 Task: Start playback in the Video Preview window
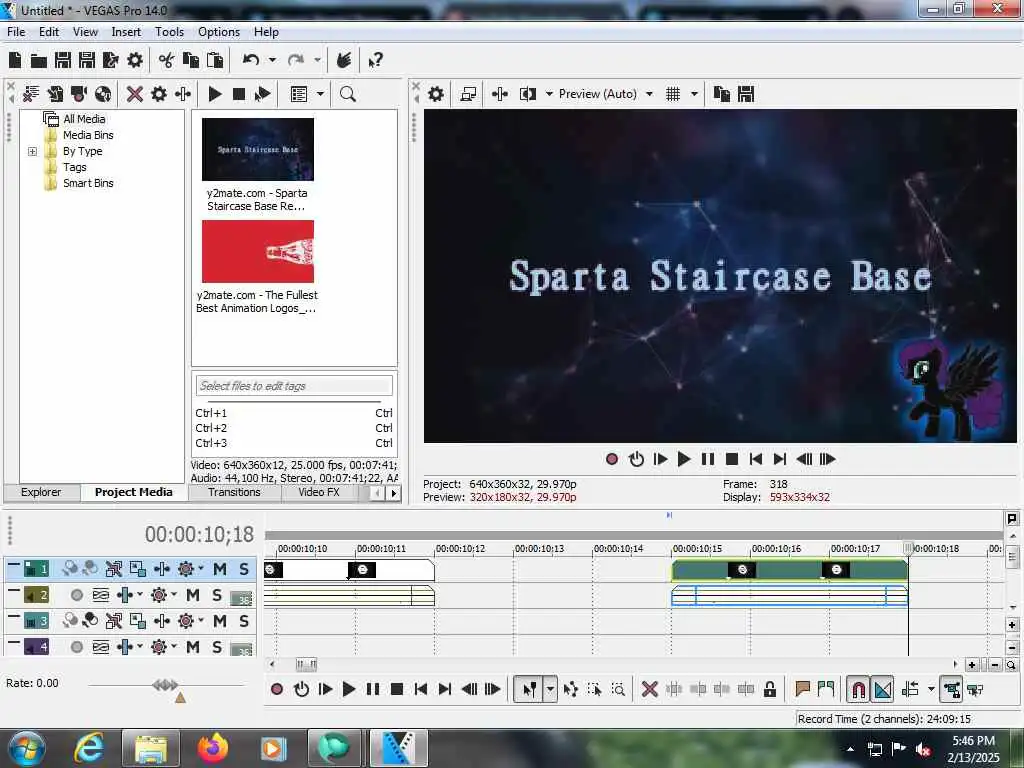684,459
